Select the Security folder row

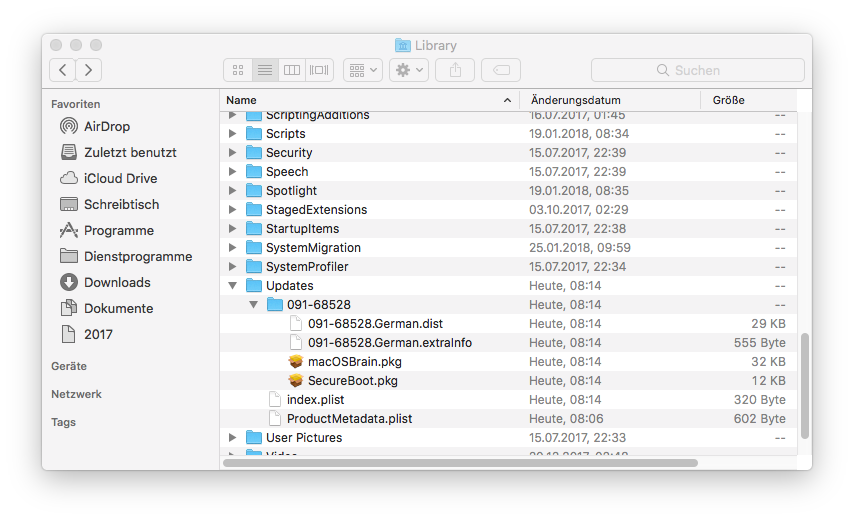(509, 152)
